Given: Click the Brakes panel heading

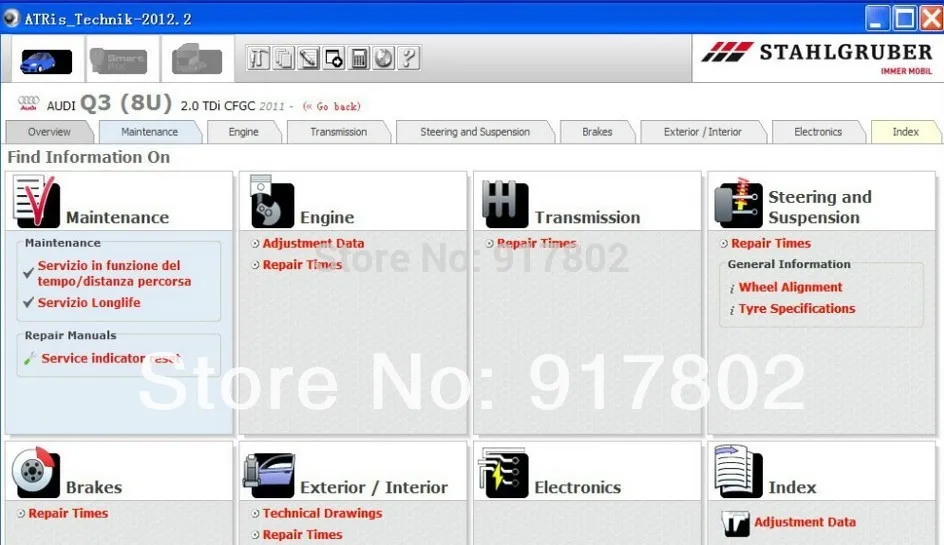Looking at the screenshot, I should tap(94, 487).
